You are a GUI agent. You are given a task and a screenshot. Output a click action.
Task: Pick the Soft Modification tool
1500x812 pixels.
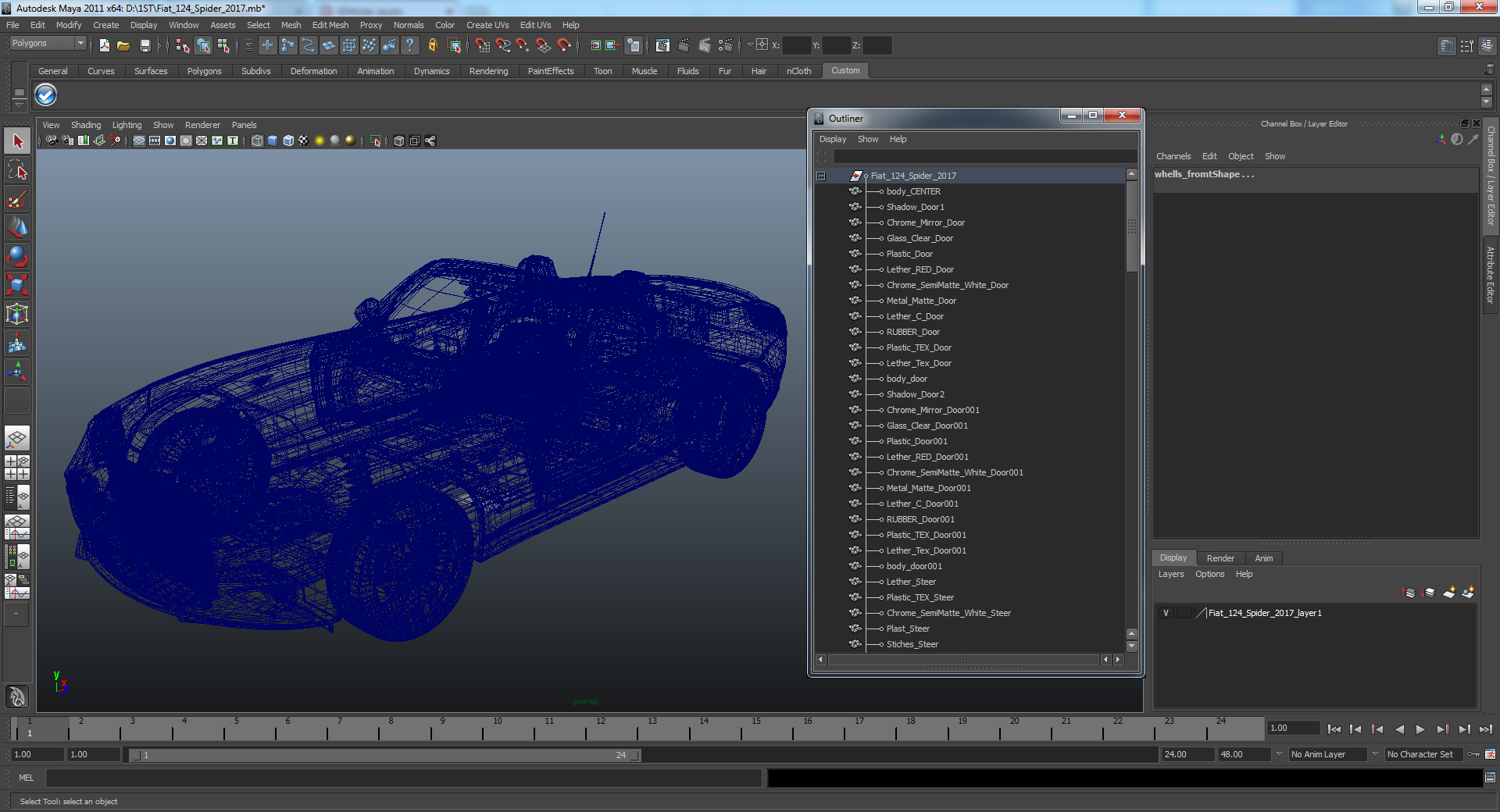[x=17, y=343]
